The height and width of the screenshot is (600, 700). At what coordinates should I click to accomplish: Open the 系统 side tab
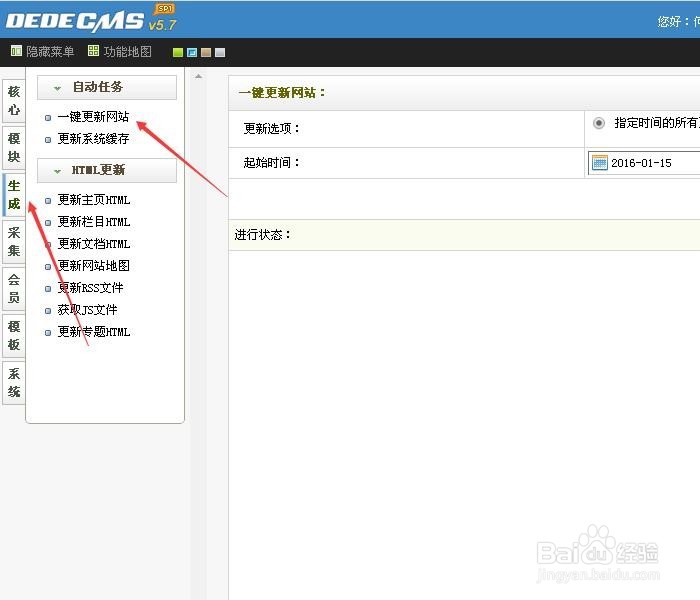13,383
